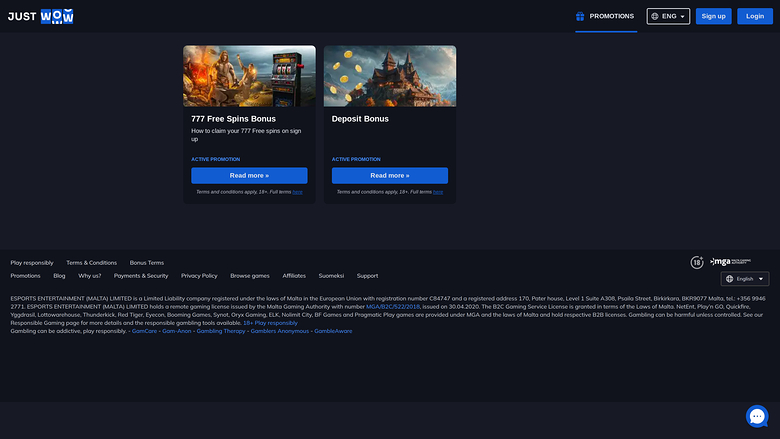Click the Sign up button
Screen dimensions: 780x439
(x=713, y=16)
